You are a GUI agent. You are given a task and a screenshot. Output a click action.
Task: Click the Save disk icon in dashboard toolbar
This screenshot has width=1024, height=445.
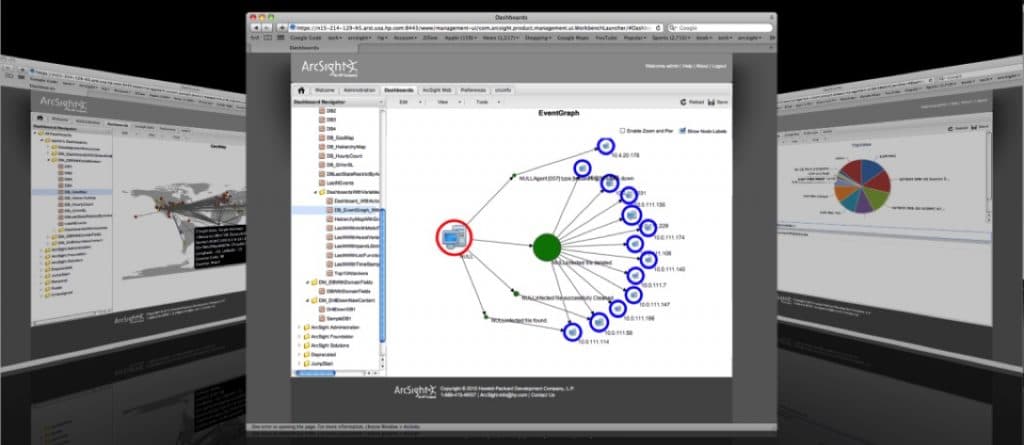(712, 102)
